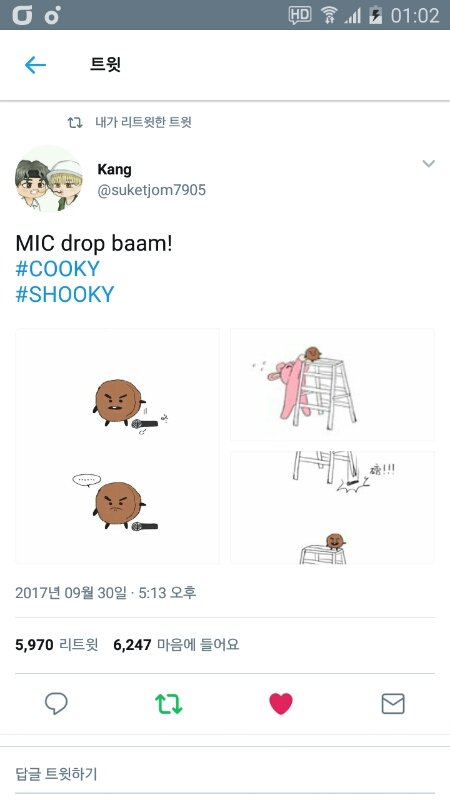Open the reply speech bubble icon
This screenshot has width=450, height=800.
point(56,704)
